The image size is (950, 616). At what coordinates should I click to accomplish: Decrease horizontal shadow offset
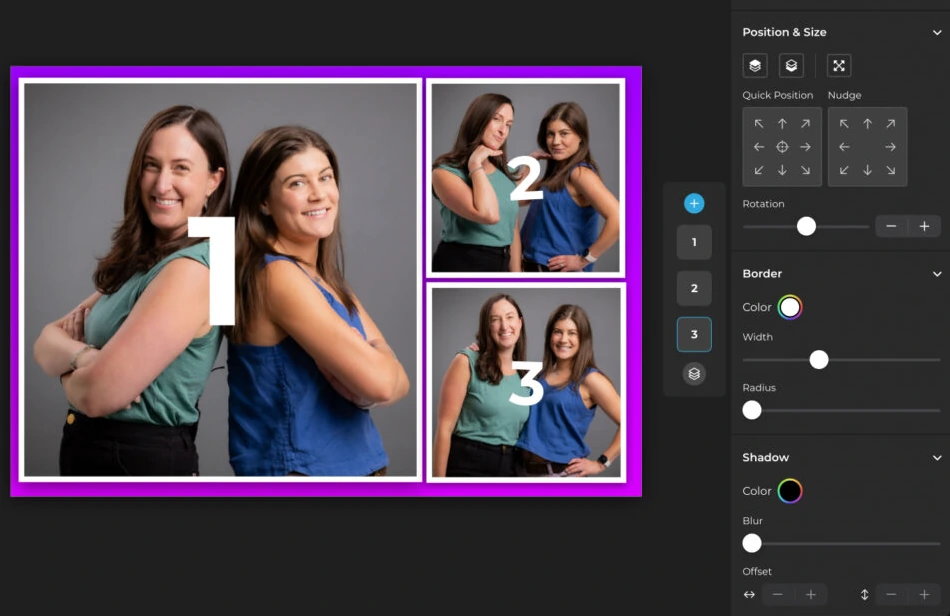point(778,595)
